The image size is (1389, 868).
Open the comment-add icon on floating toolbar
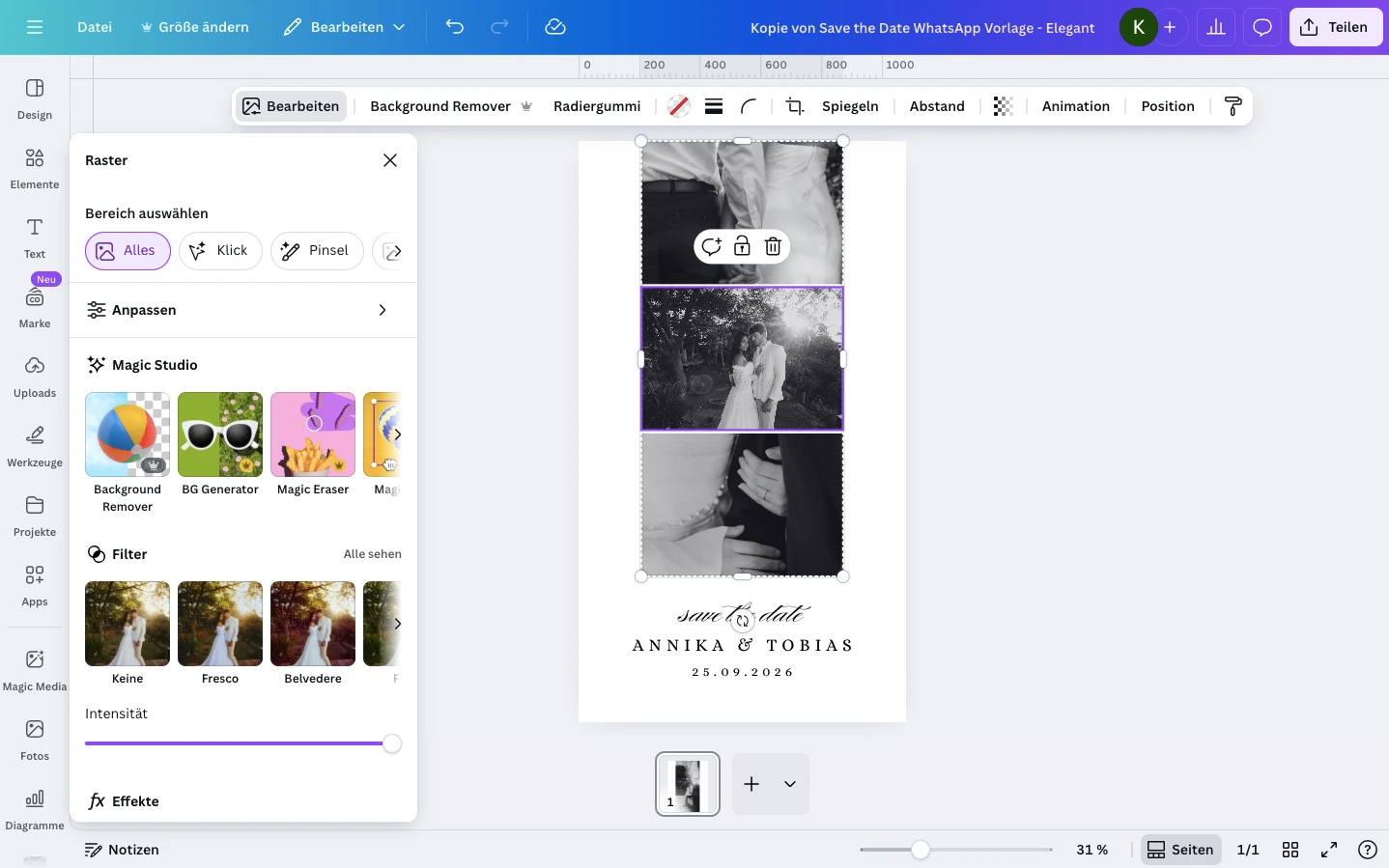click(711, 246)
